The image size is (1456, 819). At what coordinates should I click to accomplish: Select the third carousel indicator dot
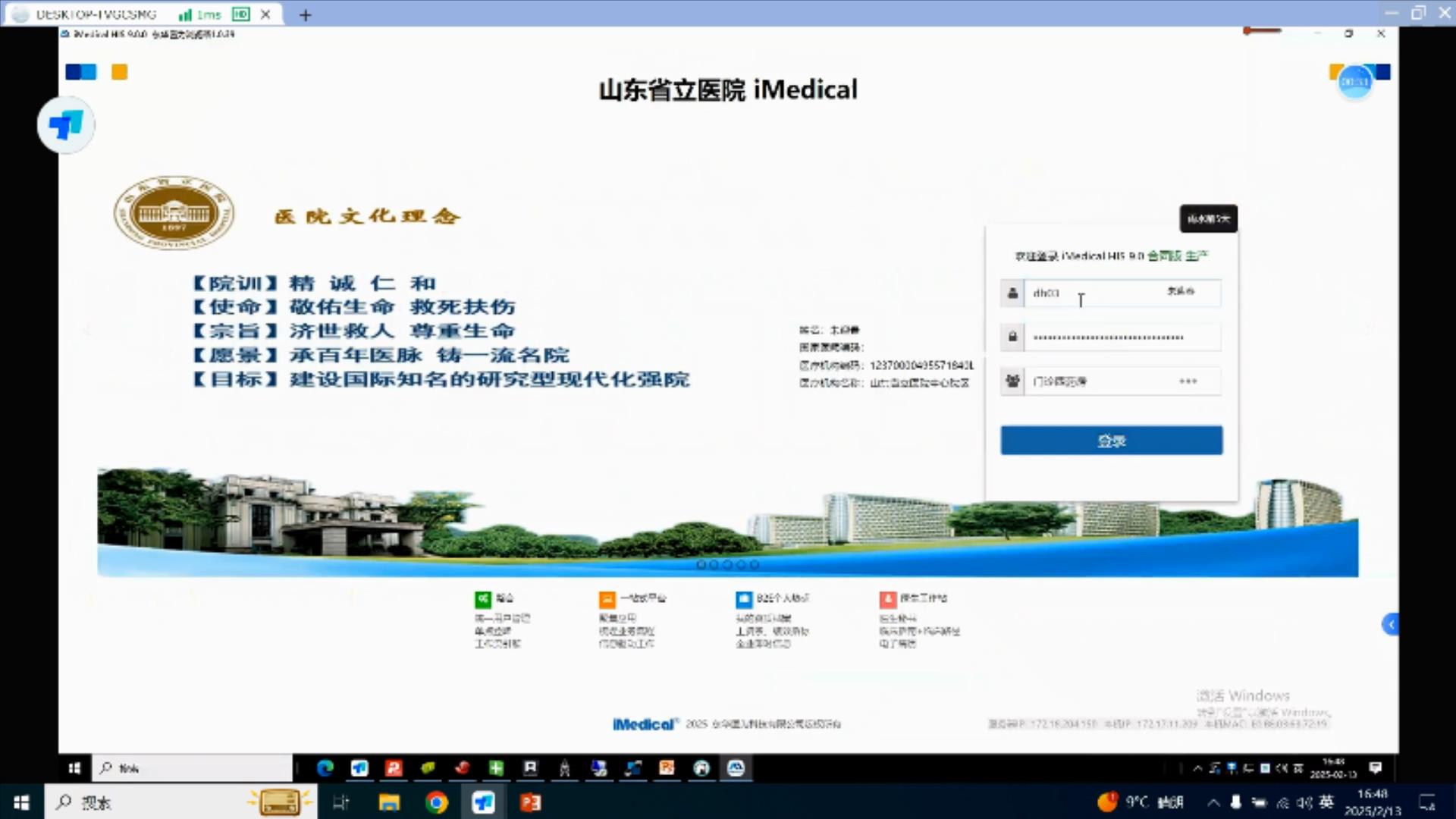728,564
